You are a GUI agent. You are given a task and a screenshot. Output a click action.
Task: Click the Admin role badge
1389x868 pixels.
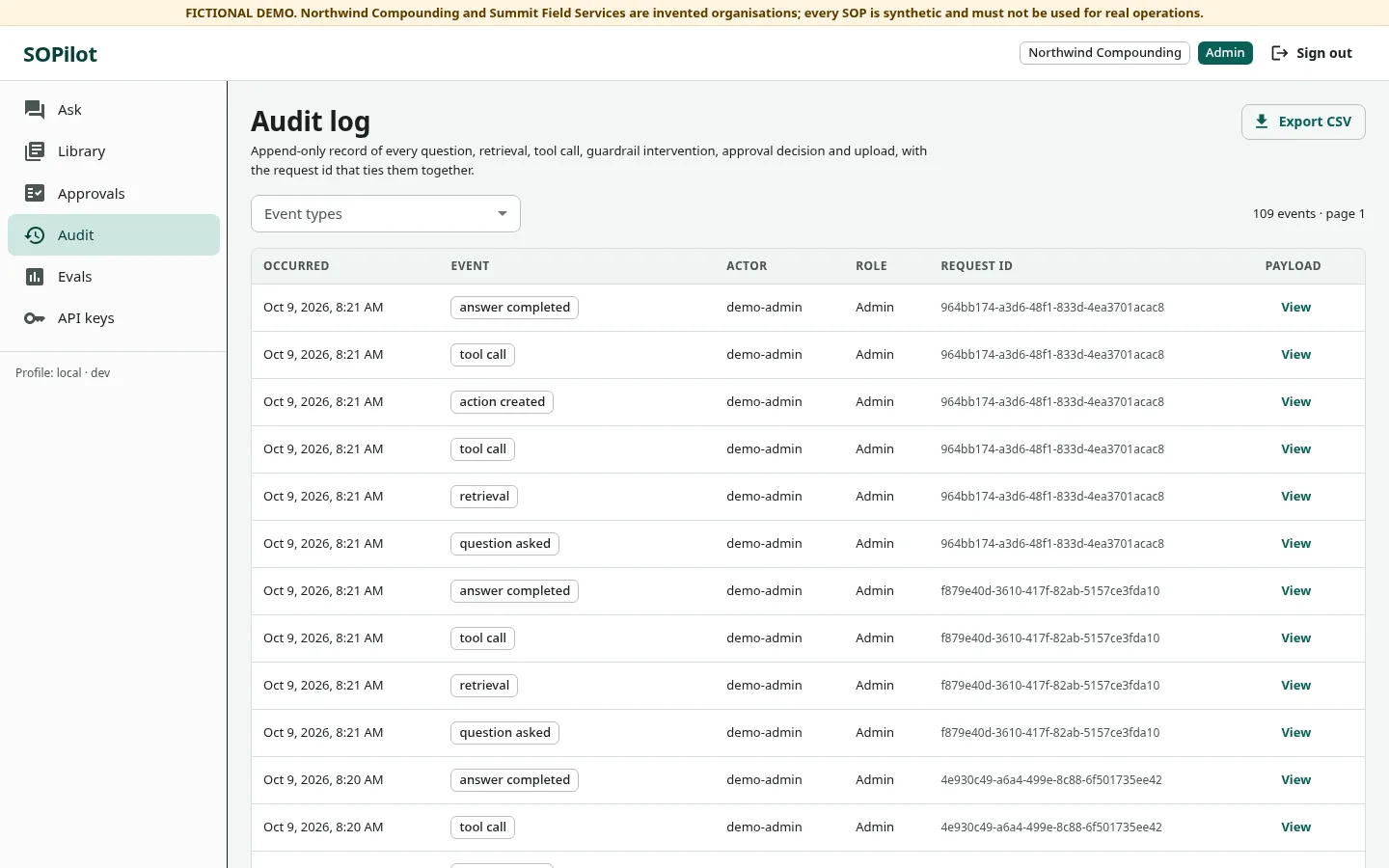click(1225, 53)
